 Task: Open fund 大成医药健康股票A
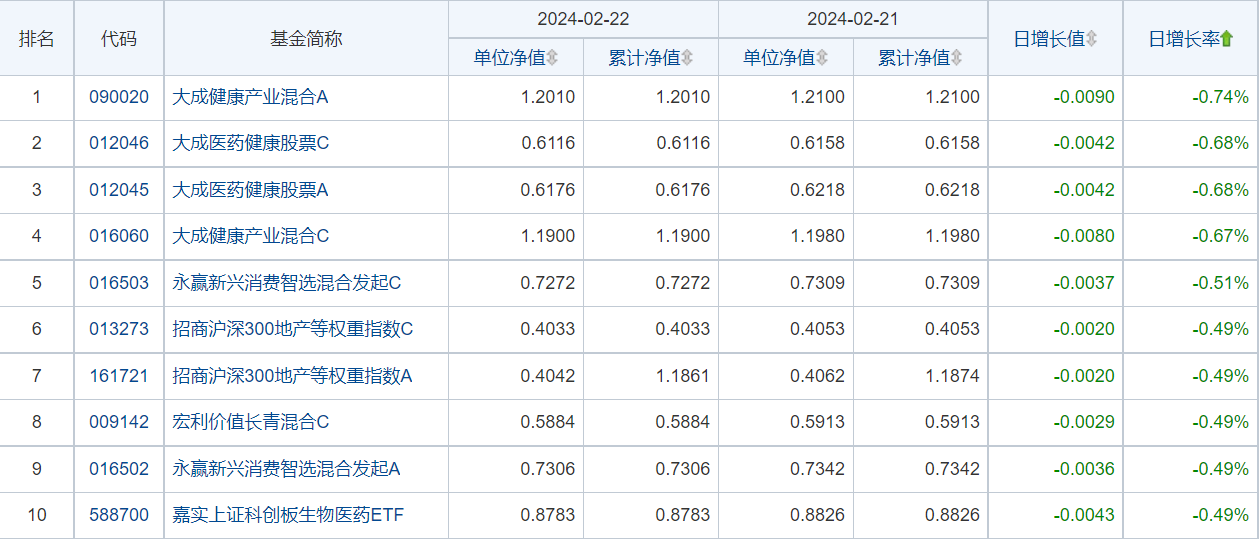(x=250, y=190)
